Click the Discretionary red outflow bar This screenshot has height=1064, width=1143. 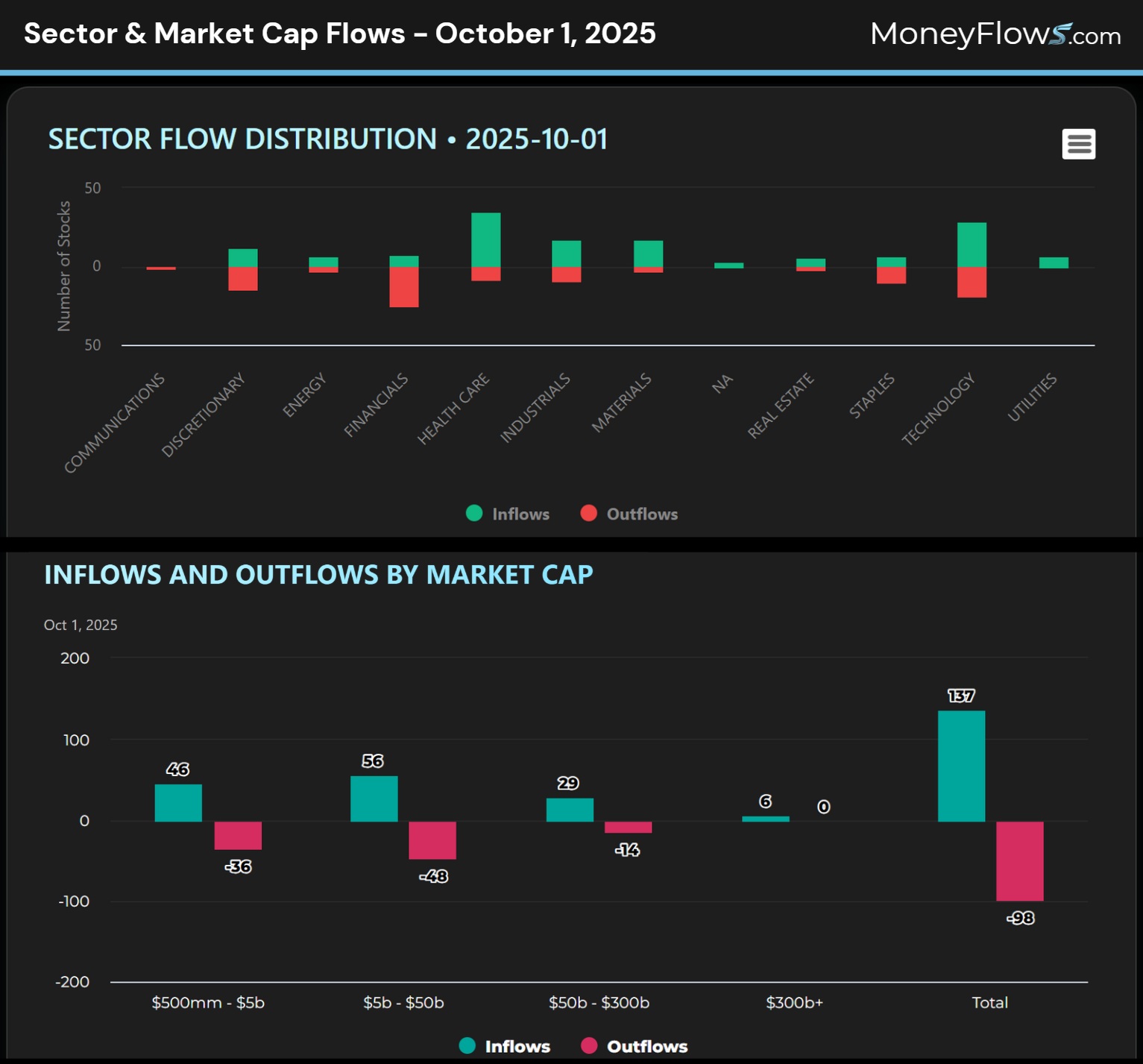(242, 279)
